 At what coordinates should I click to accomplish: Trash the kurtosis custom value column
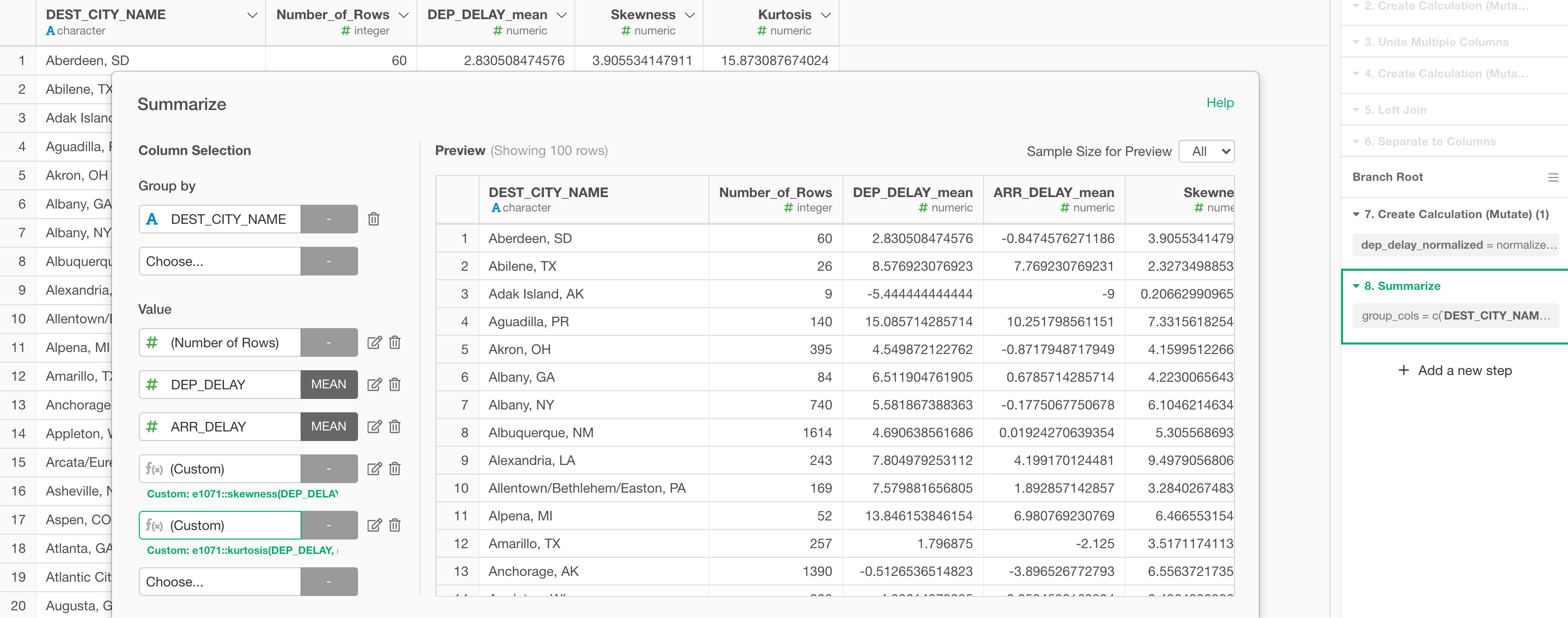click(395, 525)
